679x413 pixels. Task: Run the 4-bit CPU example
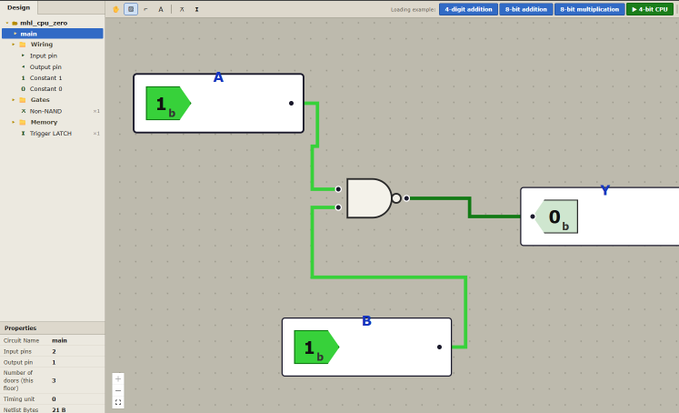650,9
